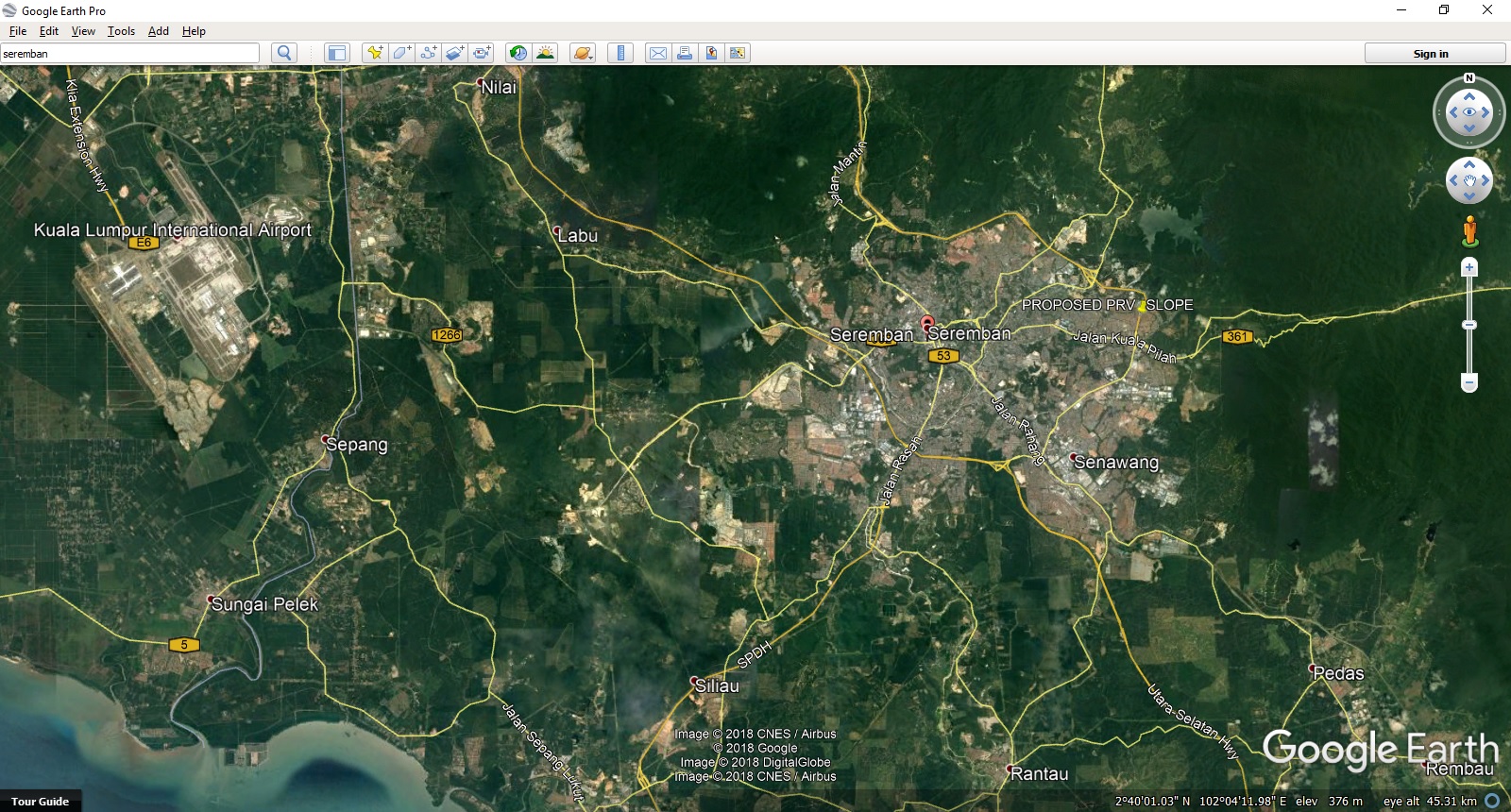Screen dimensions: 1511x812
Task: Click the E6 highway shield
Action: [x=144, y=243]
